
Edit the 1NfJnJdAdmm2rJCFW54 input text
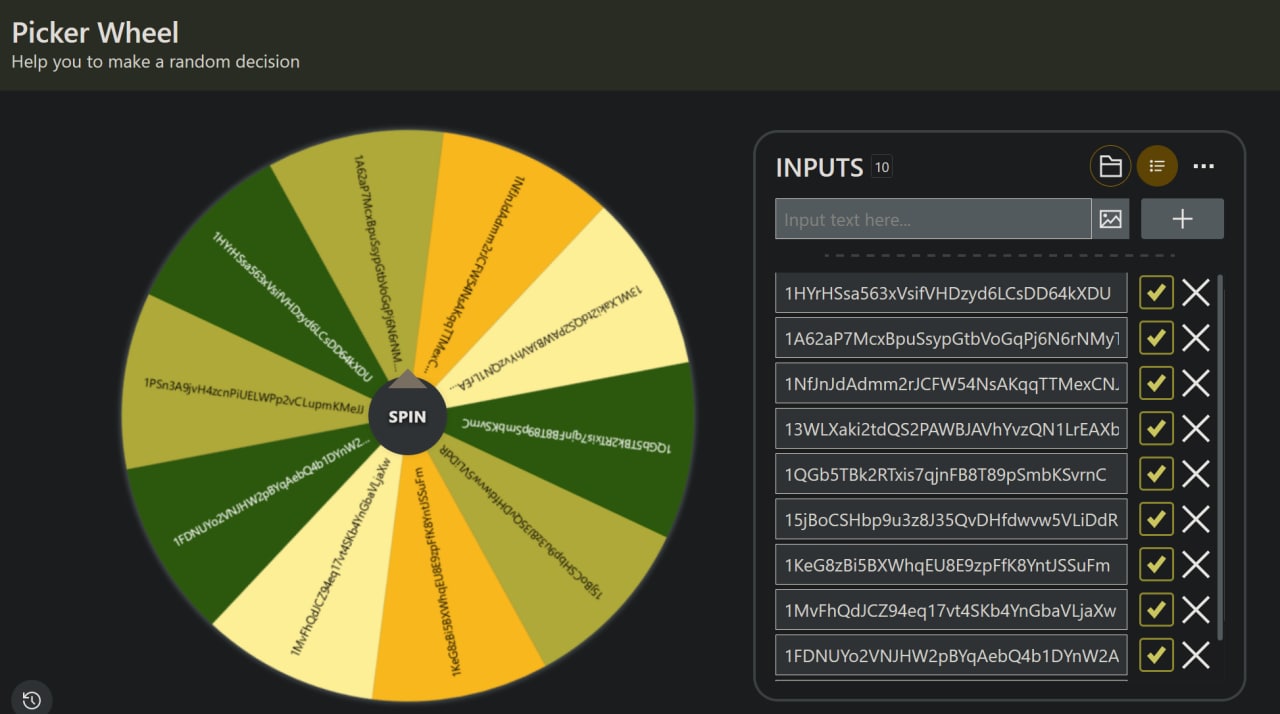tap(950, 383)
